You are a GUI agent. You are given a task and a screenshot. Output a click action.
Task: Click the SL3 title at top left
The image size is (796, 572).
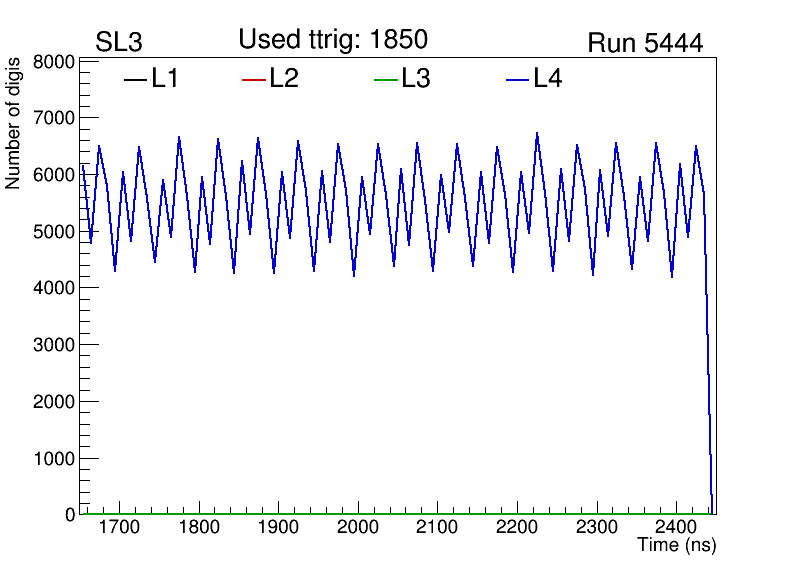[x=119, y=43]
